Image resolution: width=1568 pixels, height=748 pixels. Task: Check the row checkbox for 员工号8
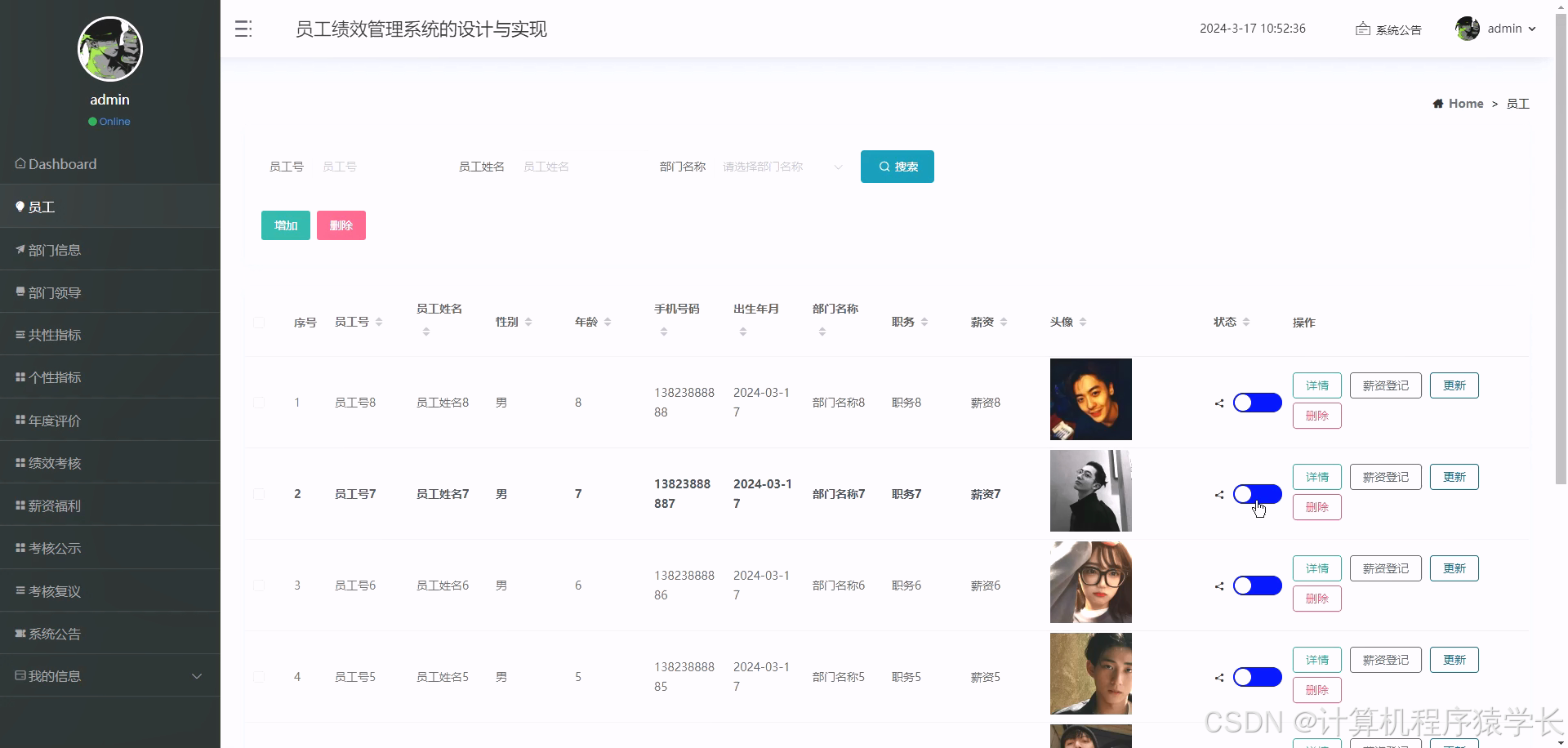click(x=259, y=403)
